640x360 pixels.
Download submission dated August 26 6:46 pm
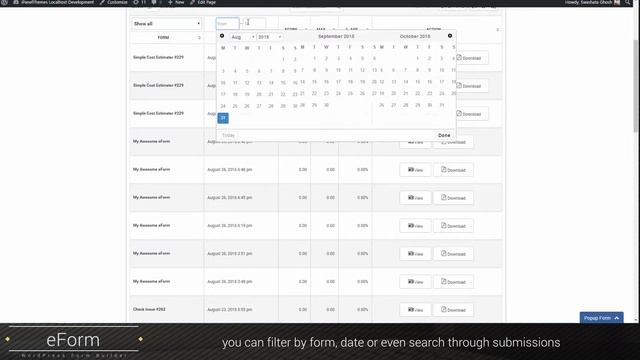click(x=453, y=170)
